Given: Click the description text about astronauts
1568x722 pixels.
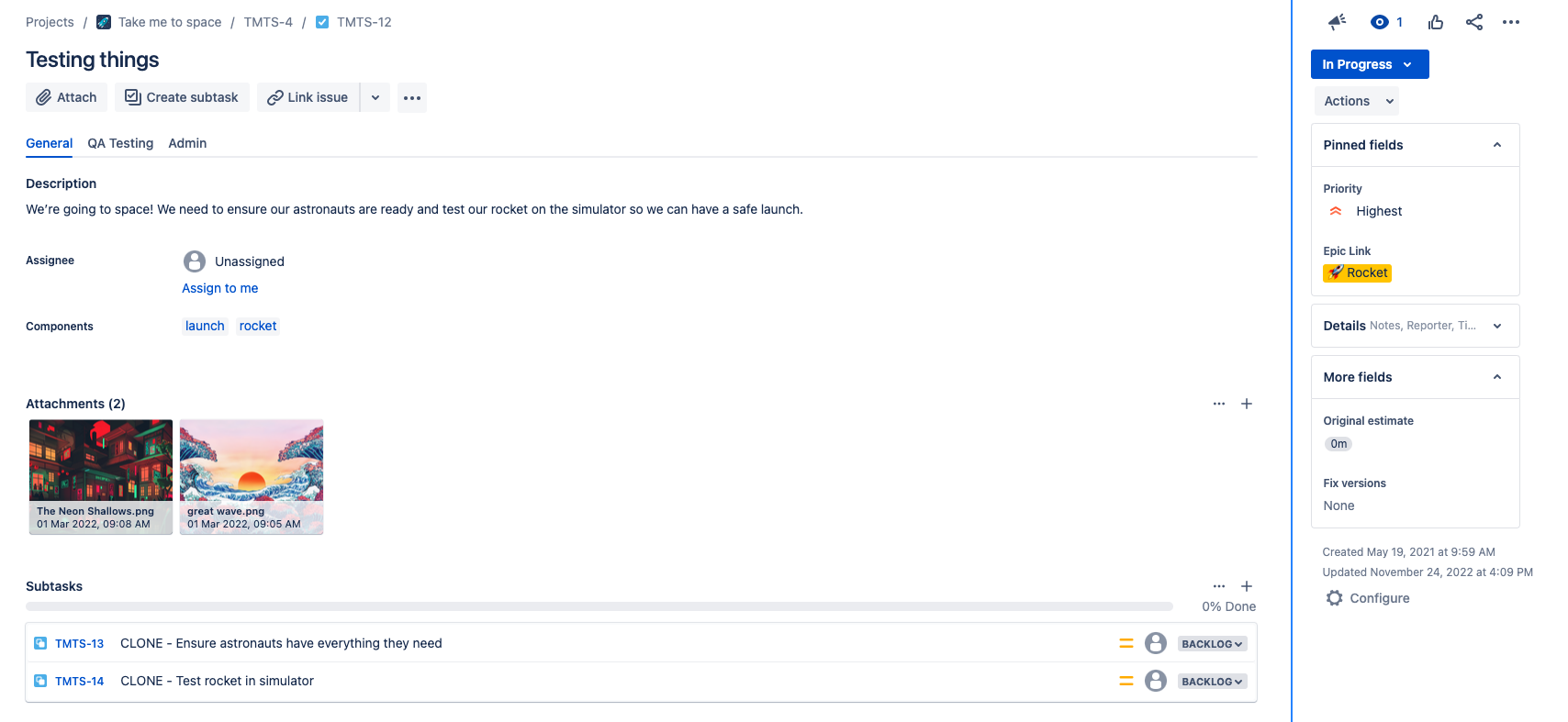Looking at the screenshot, I should pyautogui.click(x=414, y=209).
